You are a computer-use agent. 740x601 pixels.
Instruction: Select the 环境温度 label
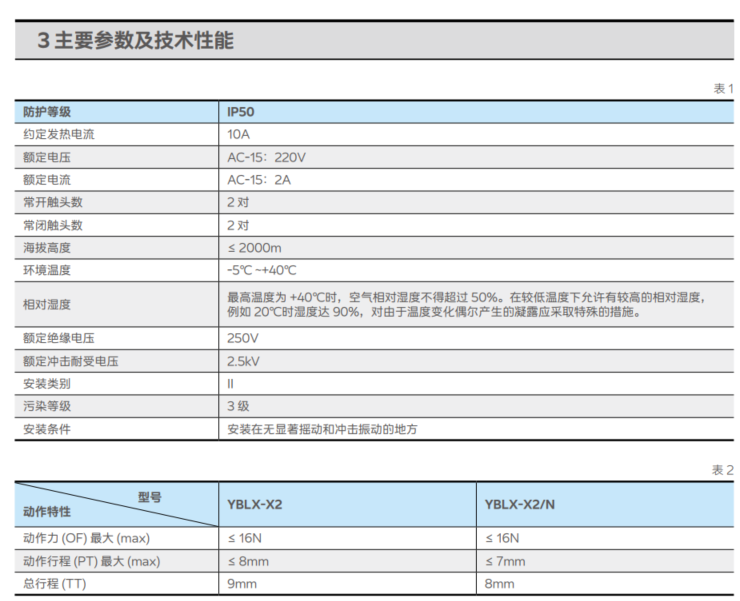(47, 271)
